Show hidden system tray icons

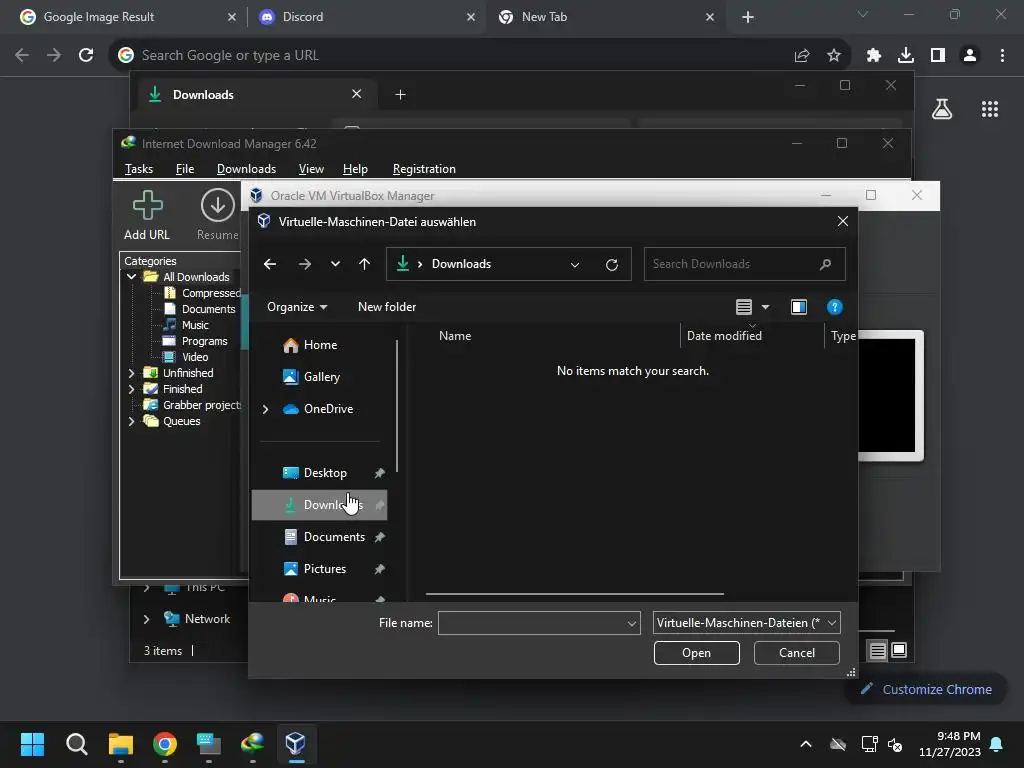pyautogui.click(x=806, y=744)
